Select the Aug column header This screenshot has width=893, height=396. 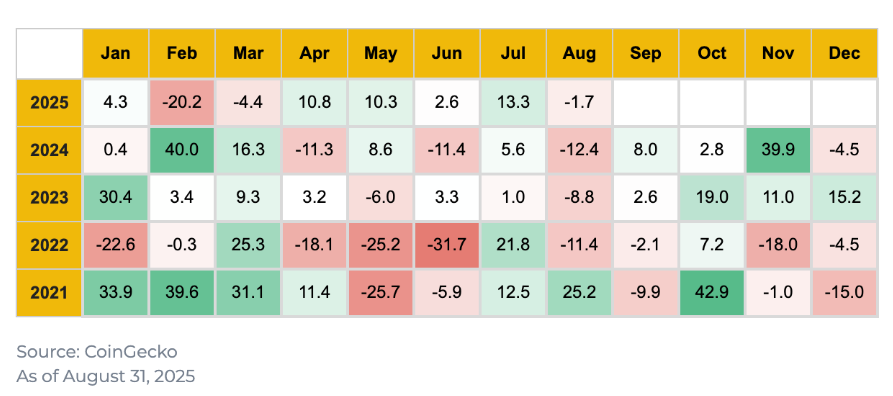pos(579,54)
